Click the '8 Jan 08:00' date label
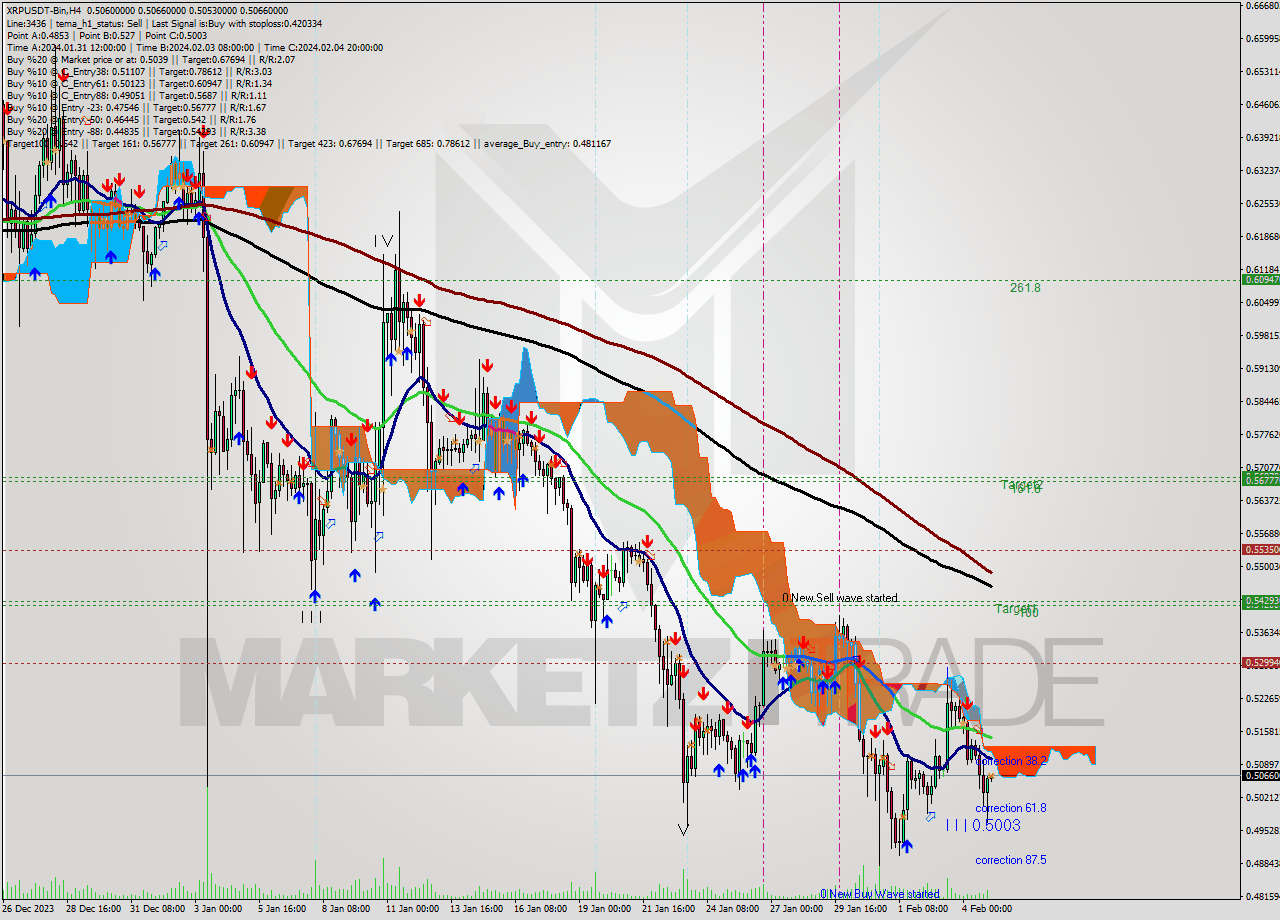 346,909
